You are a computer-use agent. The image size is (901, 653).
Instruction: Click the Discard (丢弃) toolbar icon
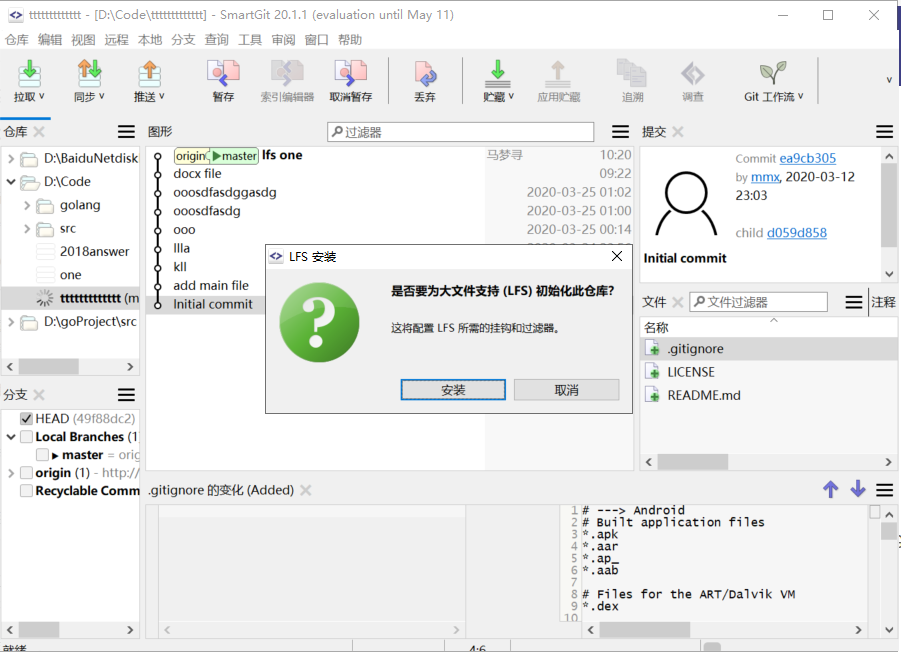pos(425,74)
